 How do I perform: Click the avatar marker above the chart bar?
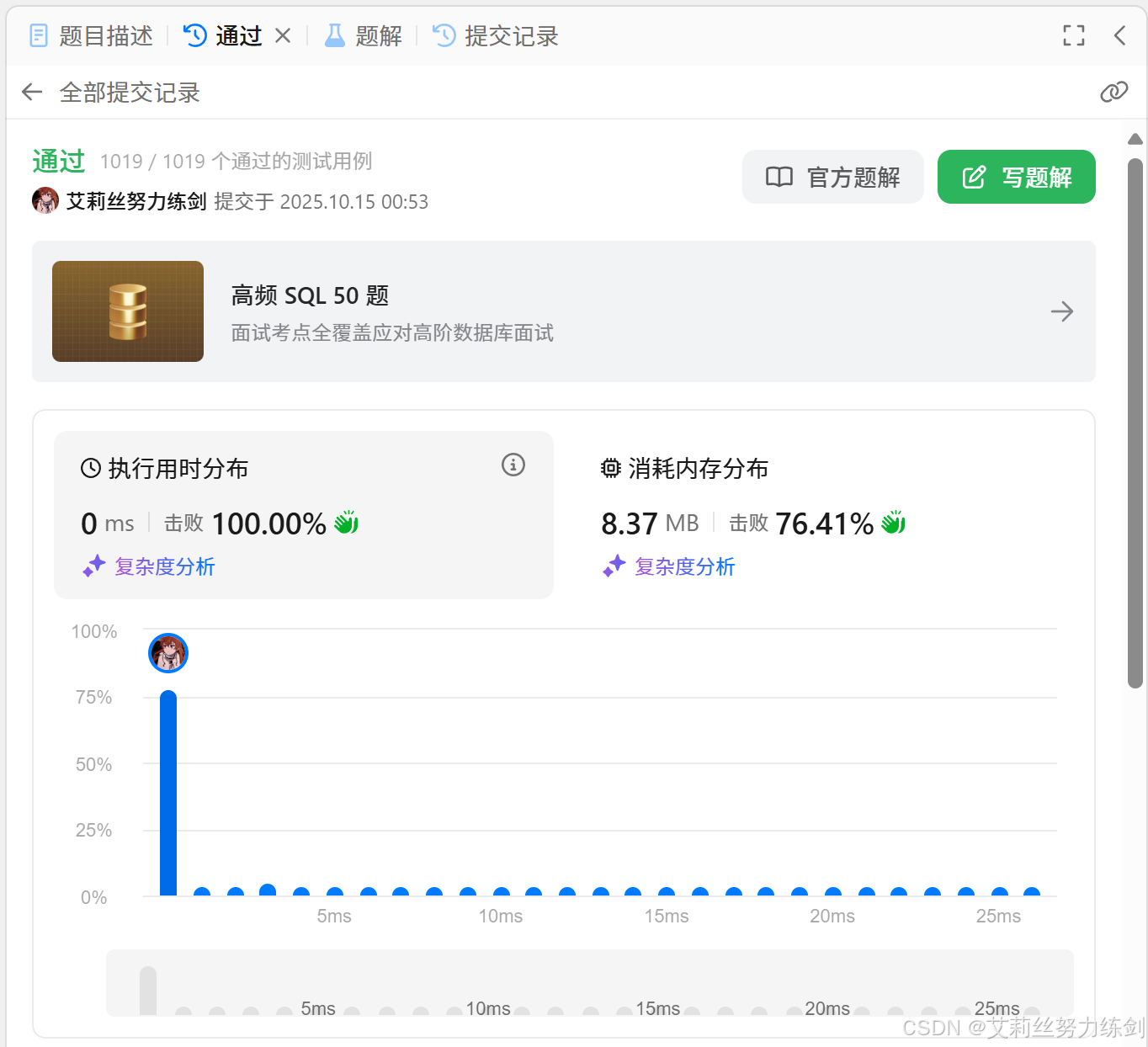coord(168,653)
